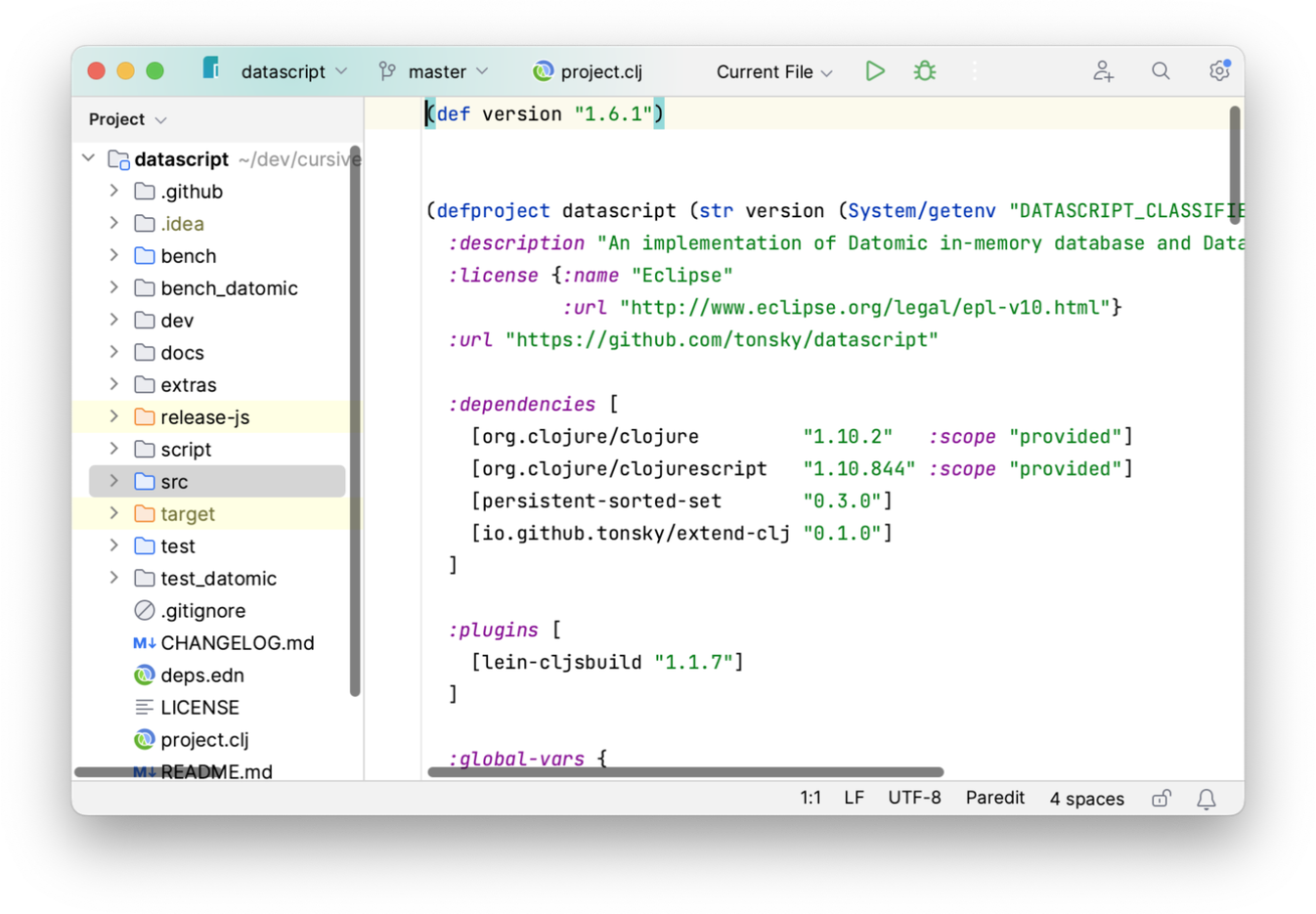Expand the release-js folder arrow
1316x914 pixels.
114,416
